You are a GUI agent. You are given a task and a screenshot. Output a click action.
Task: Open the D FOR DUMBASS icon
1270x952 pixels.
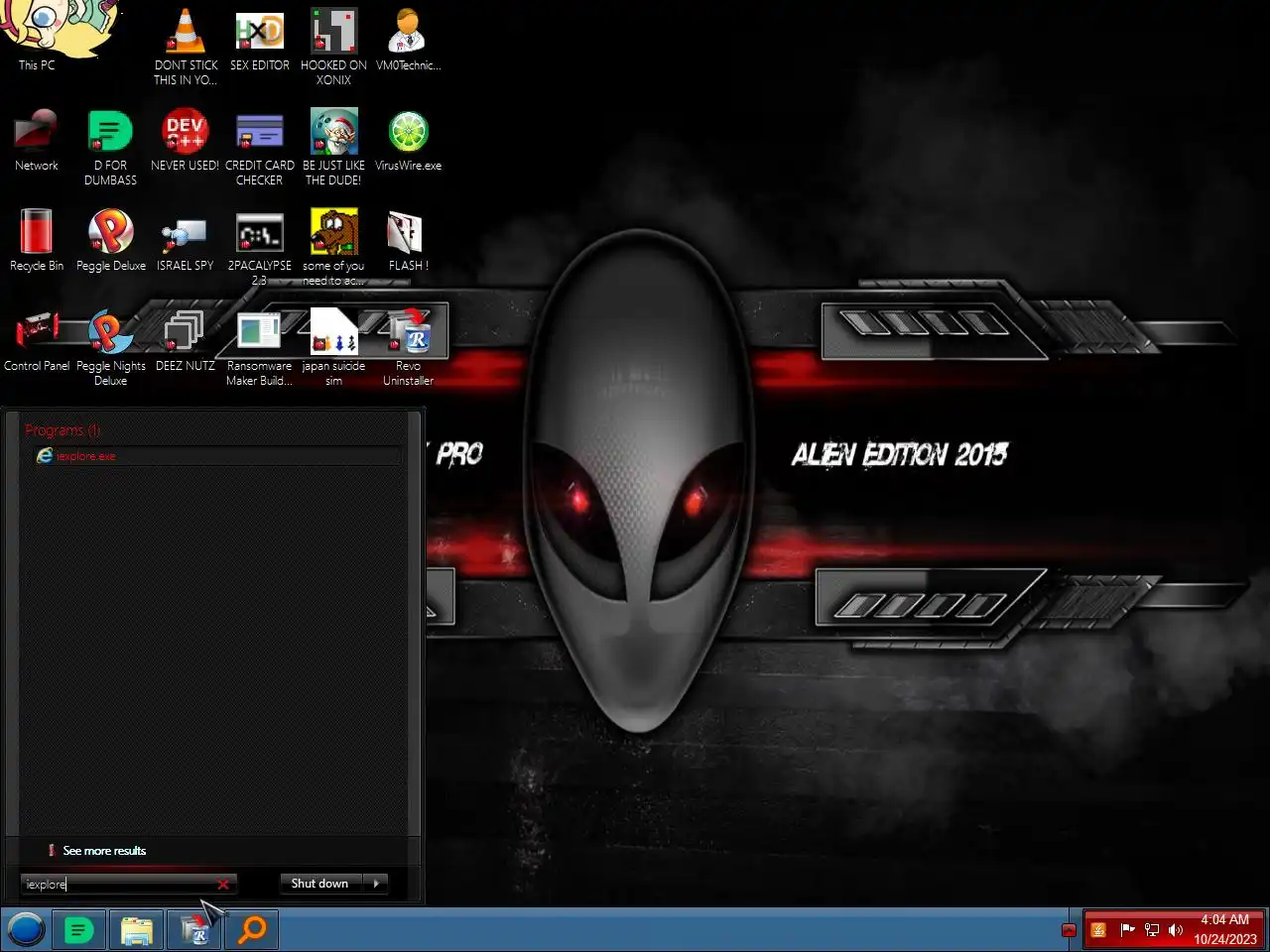click(x=110, y=147)
